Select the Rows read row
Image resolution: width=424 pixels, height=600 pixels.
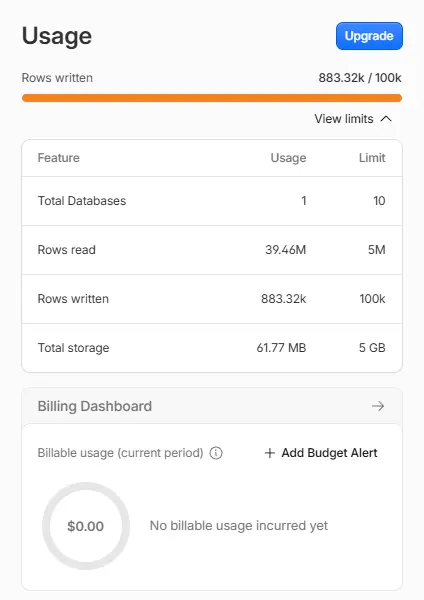212,250
